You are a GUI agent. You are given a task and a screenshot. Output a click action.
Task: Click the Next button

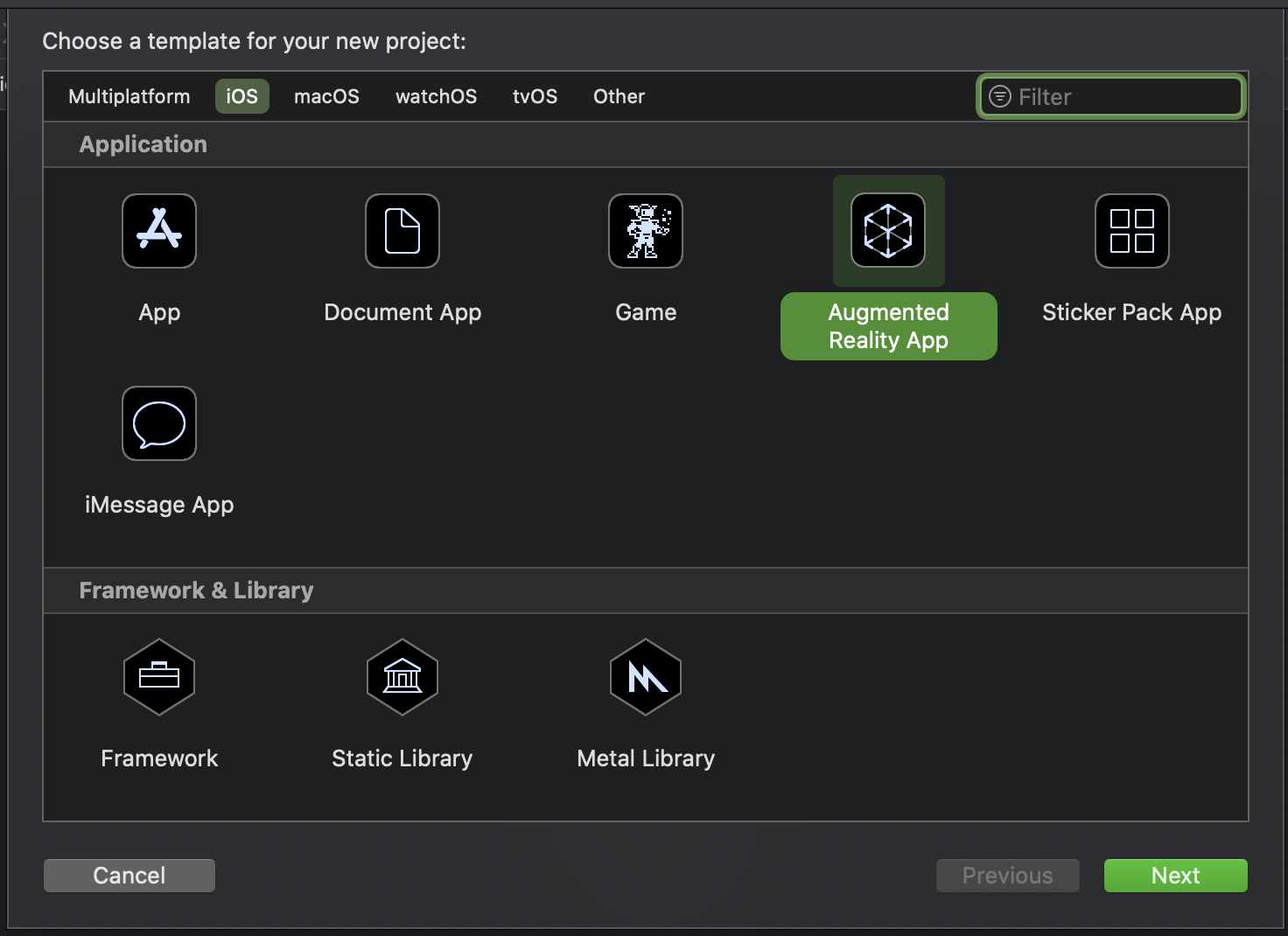(1176, 876)
